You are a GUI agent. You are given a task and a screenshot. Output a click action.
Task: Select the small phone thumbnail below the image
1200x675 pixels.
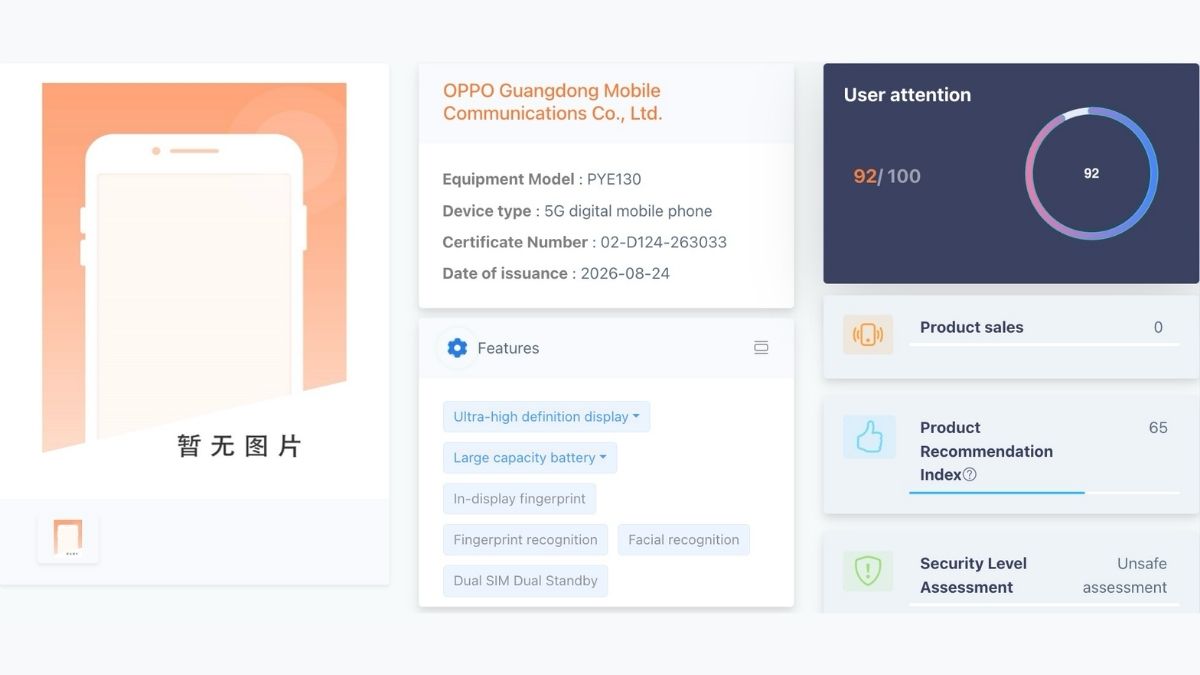tap(68, 538)
